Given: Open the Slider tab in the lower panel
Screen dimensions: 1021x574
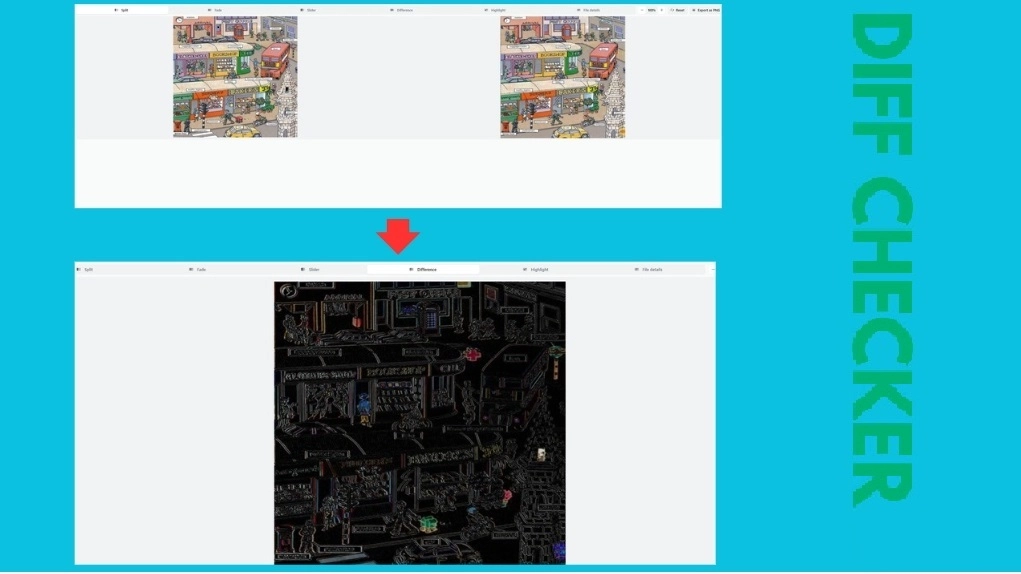Looking at the screenshot, I should coord(311,270).
